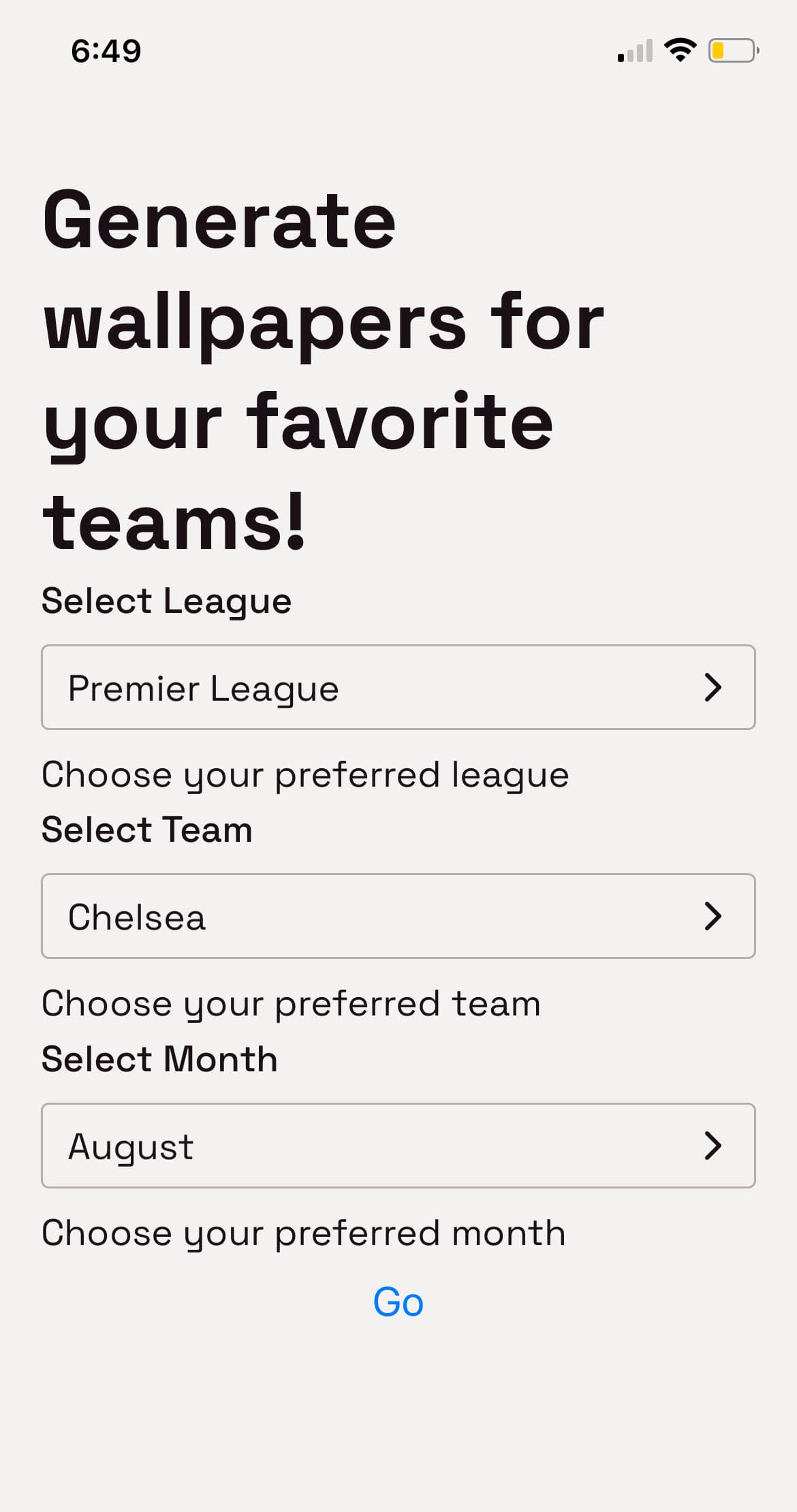Tap the battery indicator
Viewport: 797px width, 1512px height.
732,49
